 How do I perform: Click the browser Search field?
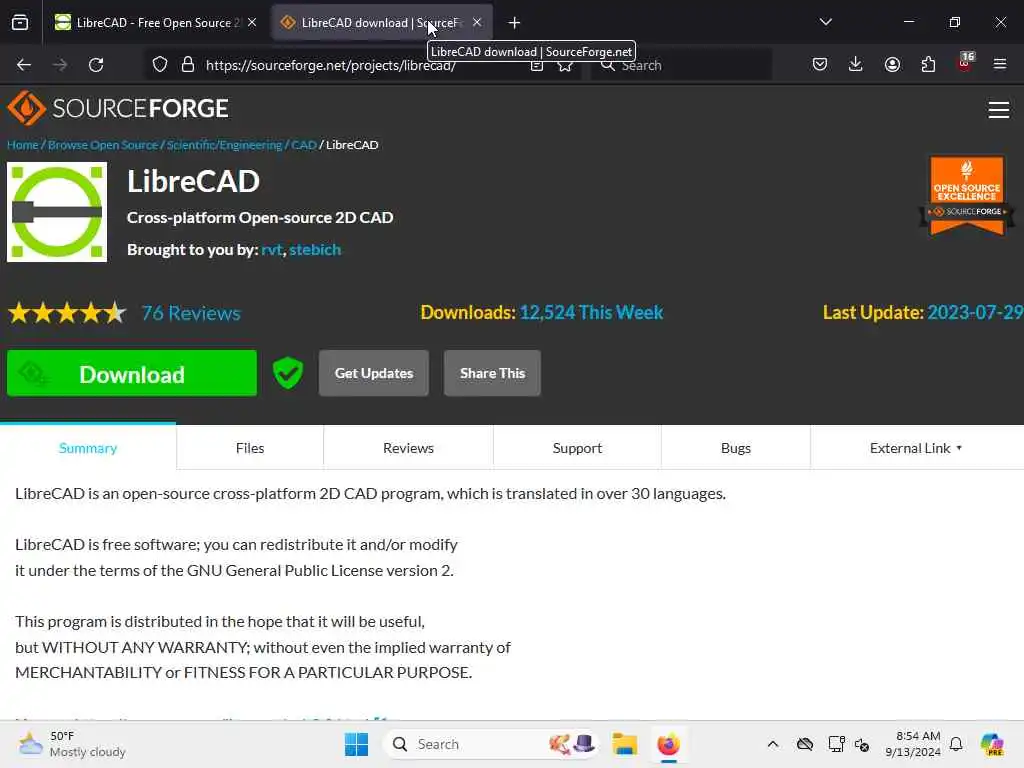(x=681, y=65)
